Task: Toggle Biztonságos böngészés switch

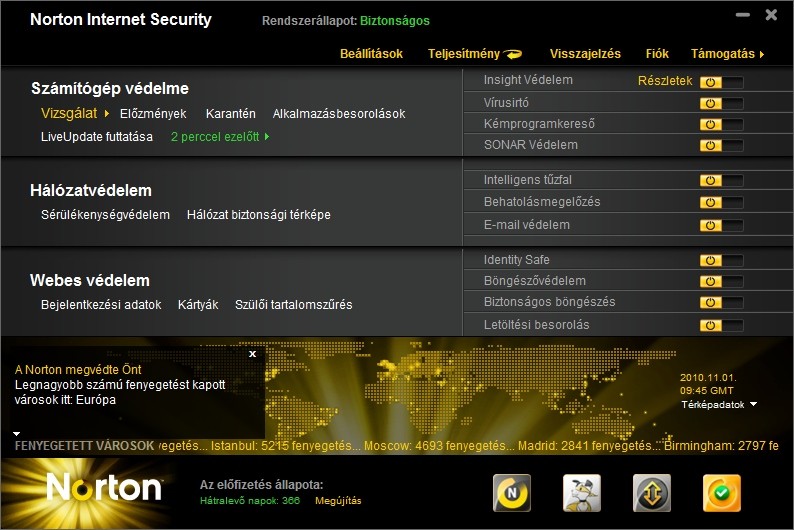Action: point(722,303)
